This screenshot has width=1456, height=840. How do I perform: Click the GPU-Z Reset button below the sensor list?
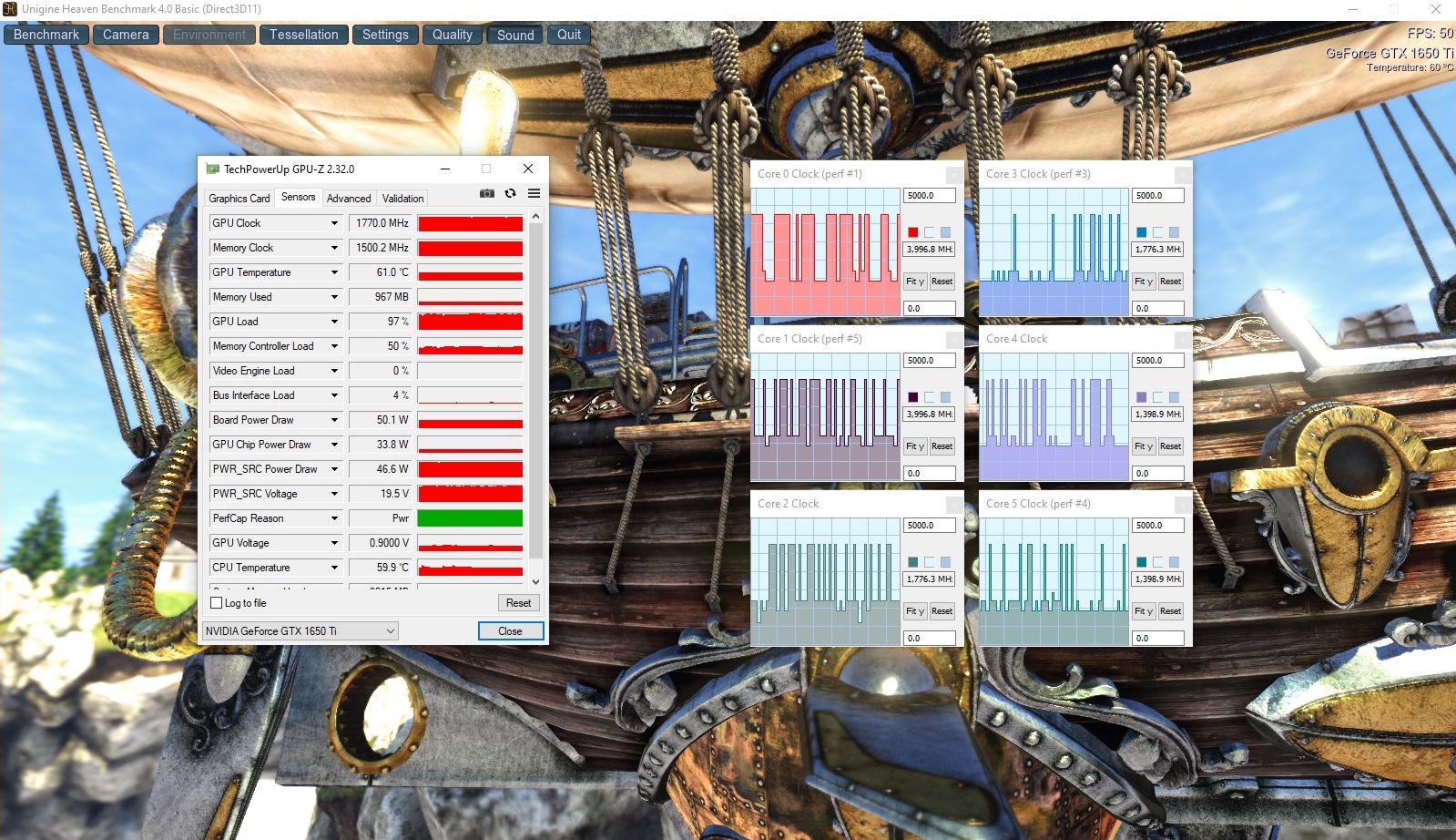(x=518, y=603)
